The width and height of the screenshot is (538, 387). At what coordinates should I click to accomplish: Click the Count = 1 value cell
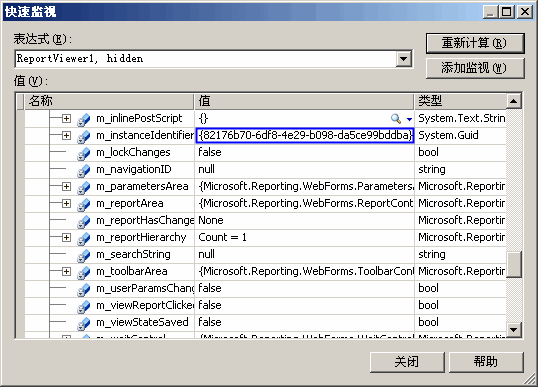point(222,237)
